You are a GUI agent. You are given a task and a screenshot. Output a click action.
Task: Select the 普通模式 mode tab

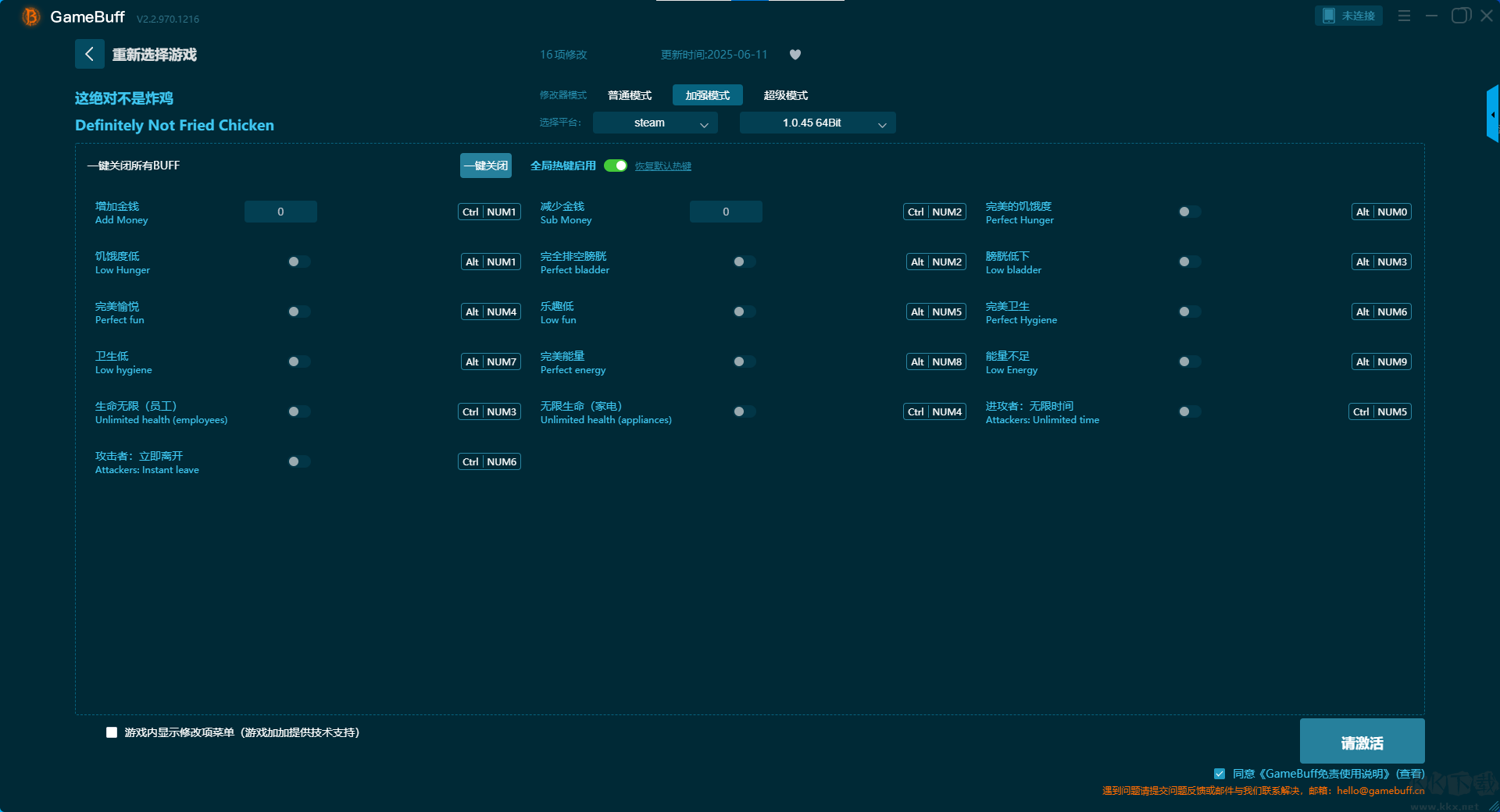click(x=630, y=95)
